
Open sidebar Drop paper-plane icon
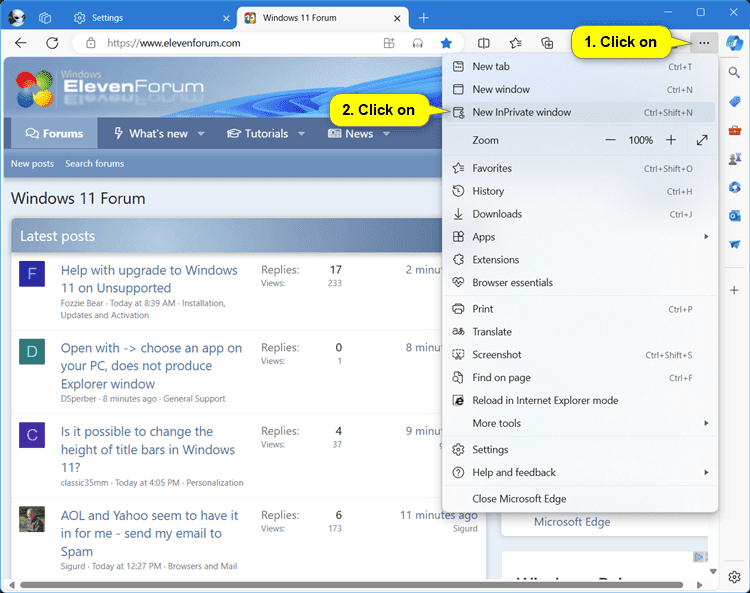coord(734,244)
